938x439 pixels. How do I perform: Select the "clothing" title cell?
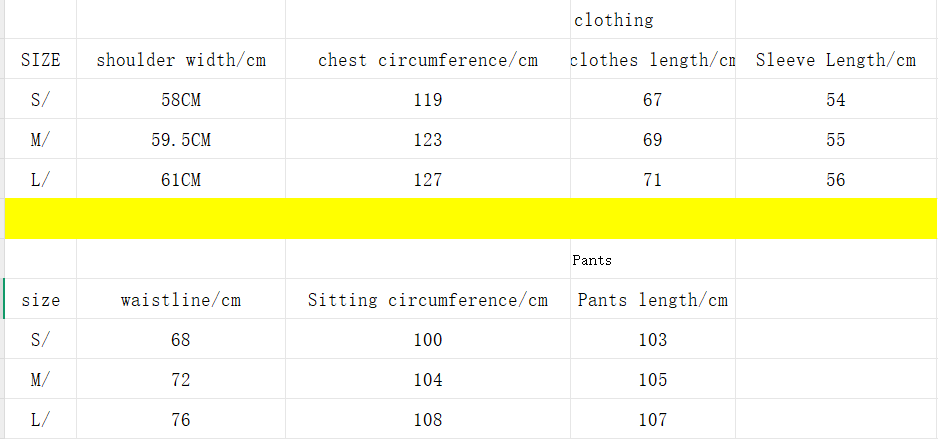click(x=614, y=20)
